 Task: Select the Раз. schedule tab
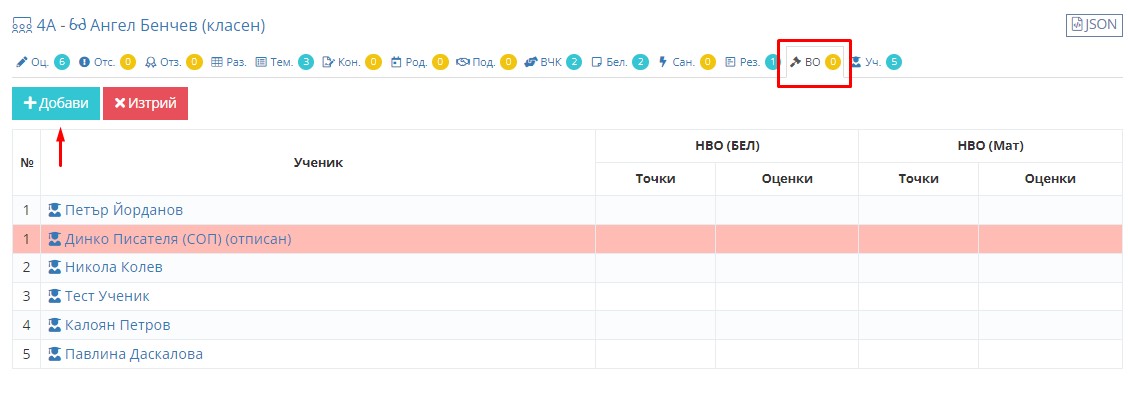pyautogui.click(x=229, y=63)
